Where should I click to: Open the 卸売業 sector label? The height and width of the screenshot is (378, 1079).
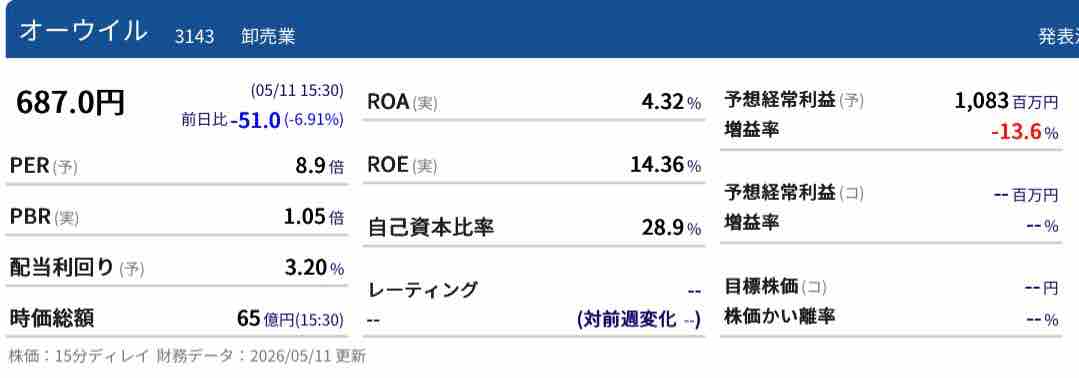[x=268, y=36]
